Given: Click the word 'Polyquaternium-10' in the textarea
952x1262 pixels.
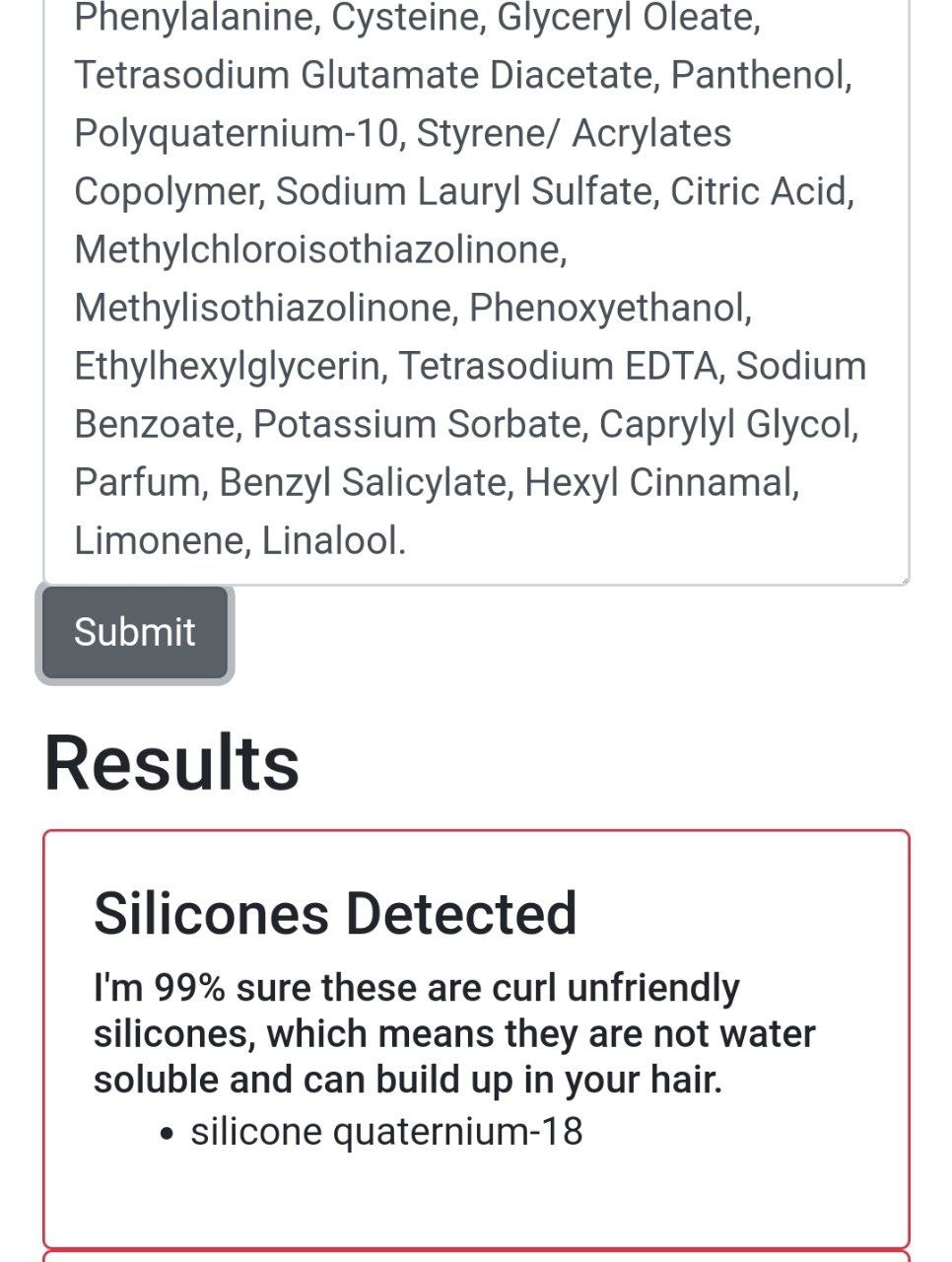Looking at the screenshot, I should click(238, 134).
